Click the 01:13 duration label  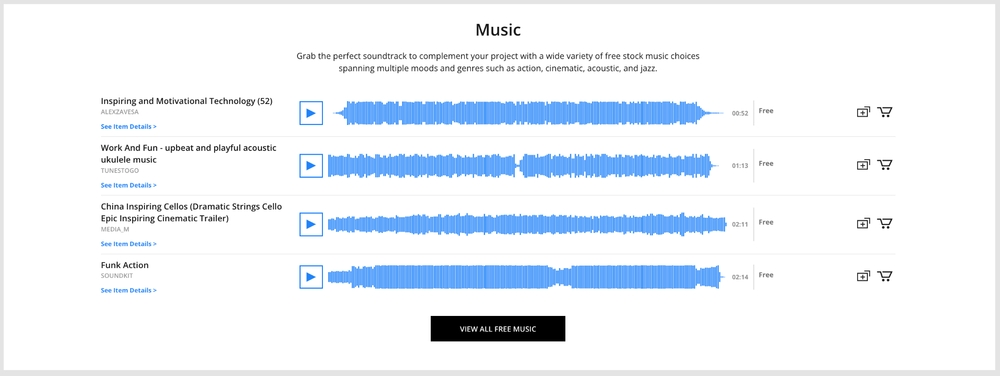click(740, 166)
